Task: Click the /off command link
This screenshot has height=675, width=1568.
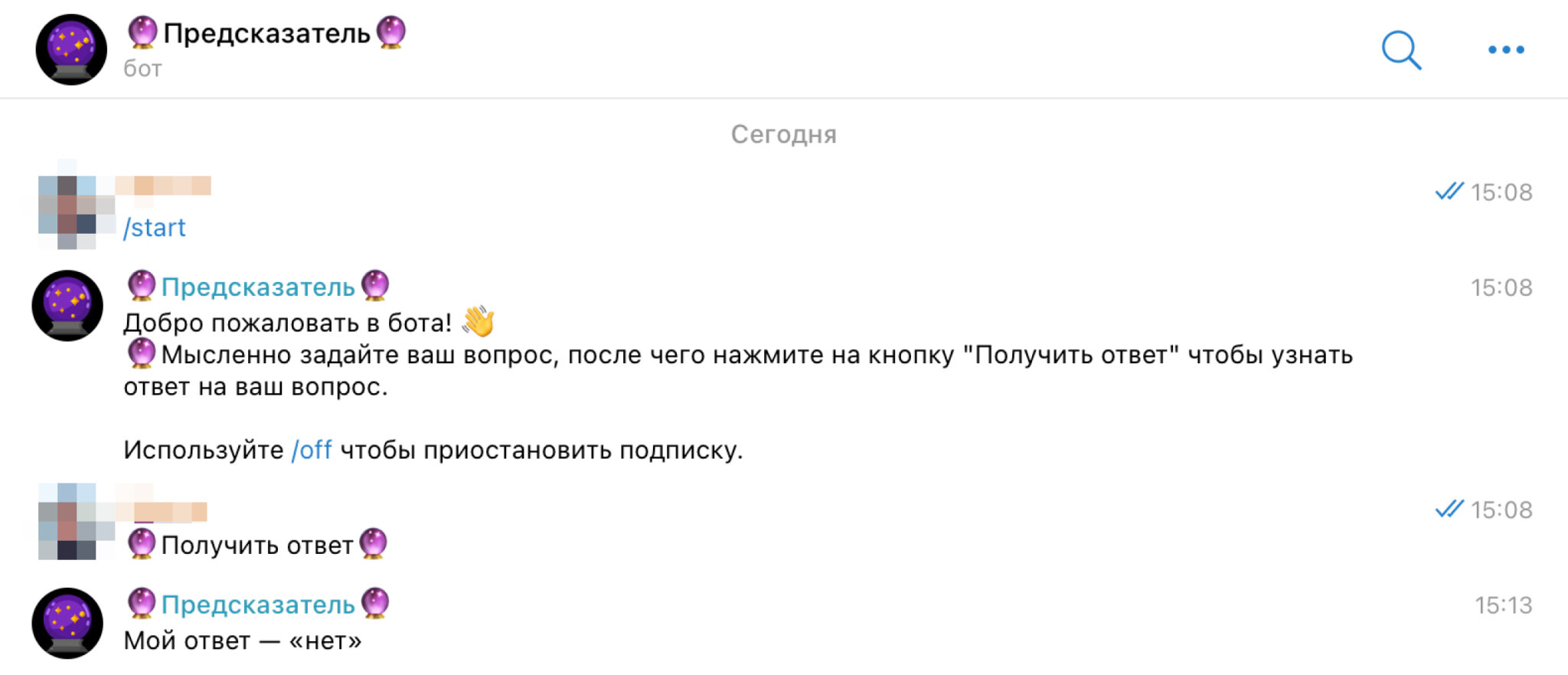Action: point(312,450)
